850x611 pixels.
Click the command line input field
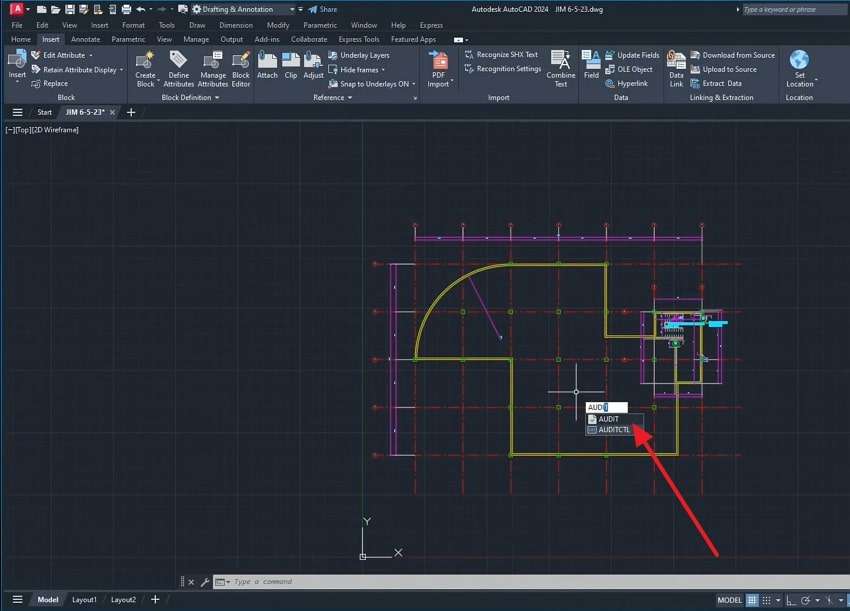(531, 581)
